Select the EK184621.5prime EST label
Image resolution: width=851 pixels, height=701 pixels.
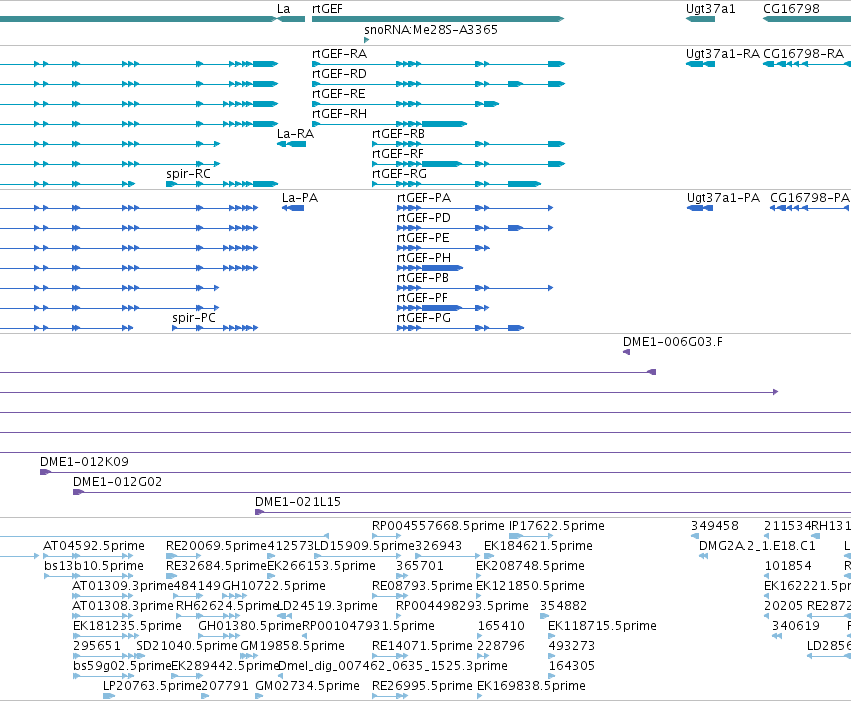tap(538, 546)
